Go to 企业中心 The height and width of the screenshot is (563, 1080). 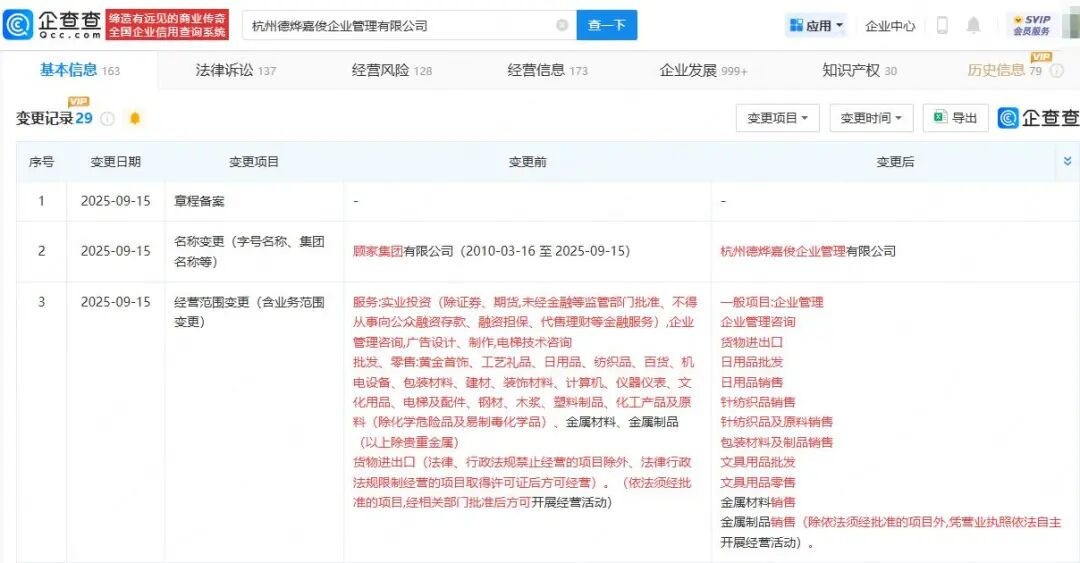890,26
